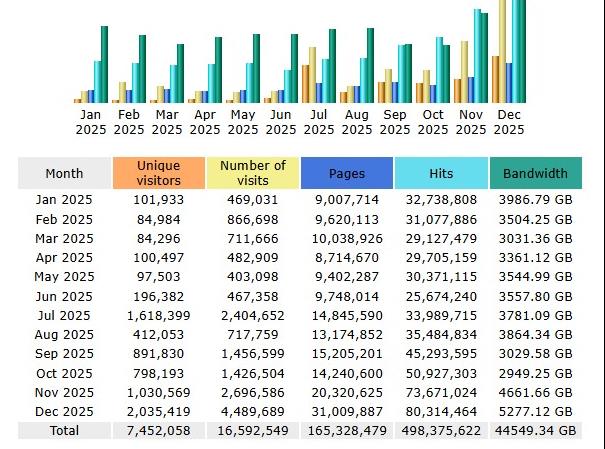
Task: Click the "Total" row label
Action: pos(64,430)
